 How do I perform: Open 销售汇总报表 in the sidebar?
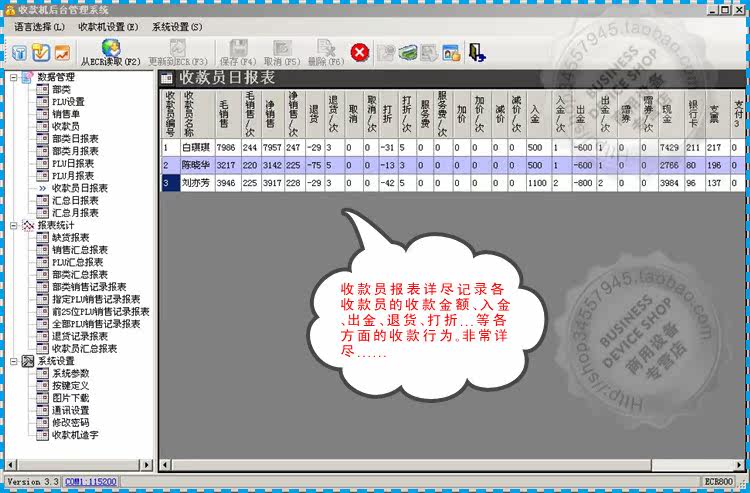pyautogui.click(x=80, y=250)
